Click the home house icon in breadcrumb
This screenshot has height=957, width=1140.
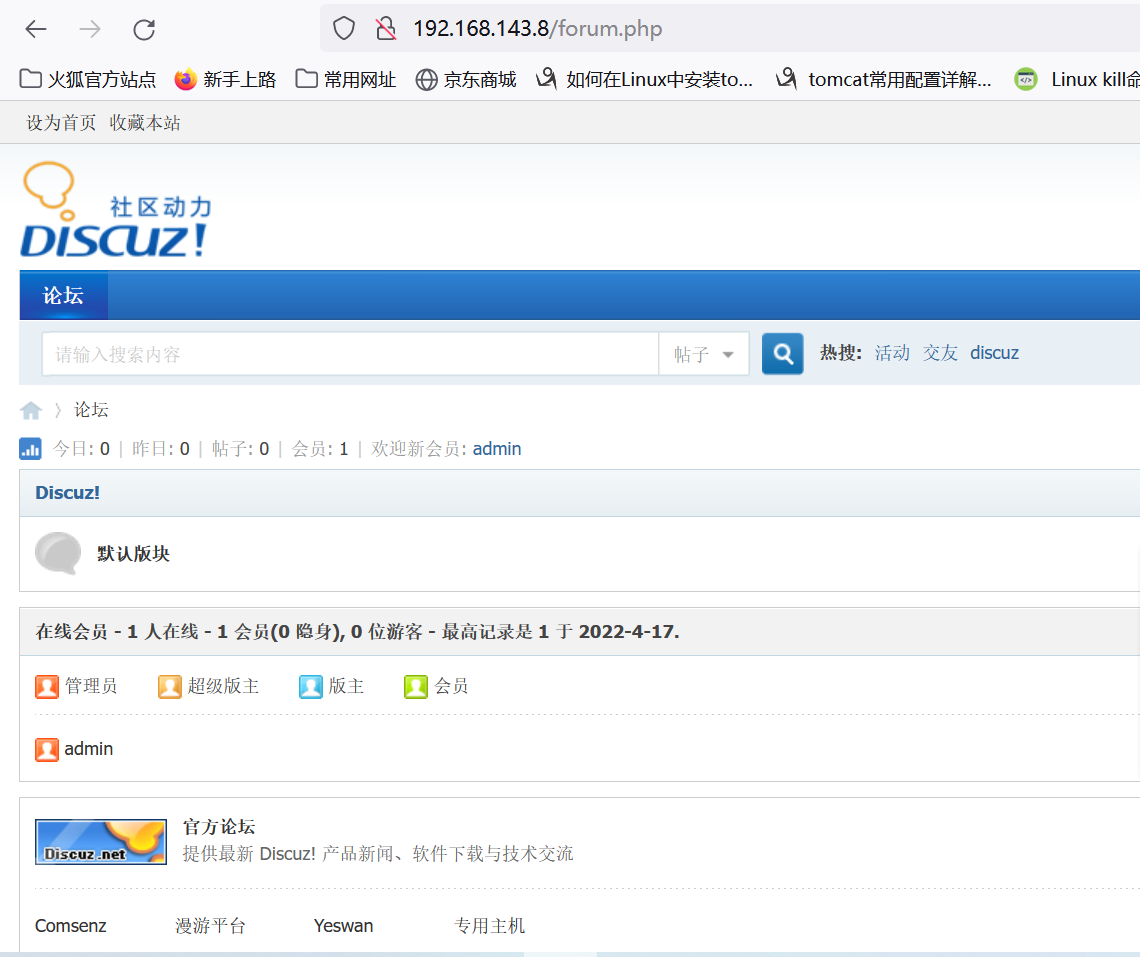coord(30,410)
